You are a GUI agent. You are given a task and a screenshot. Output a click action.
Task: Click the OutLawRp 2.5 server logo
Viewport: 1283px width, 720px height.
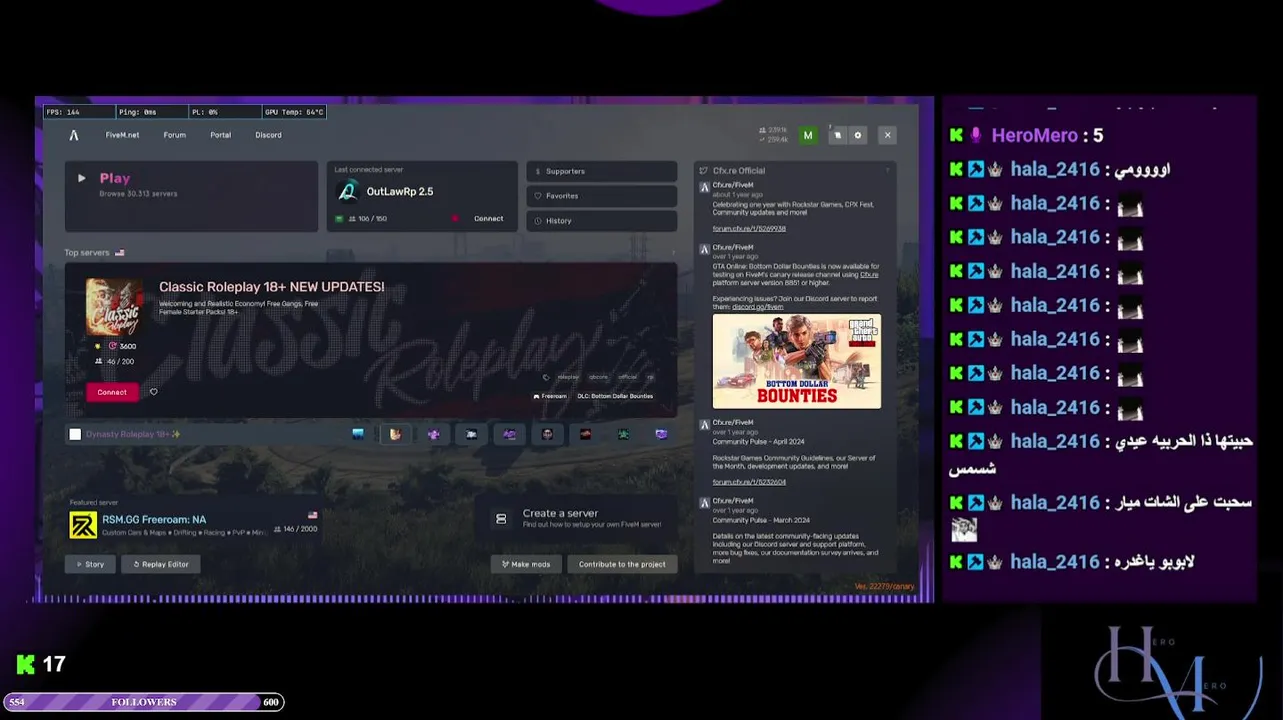click(347, 191)
